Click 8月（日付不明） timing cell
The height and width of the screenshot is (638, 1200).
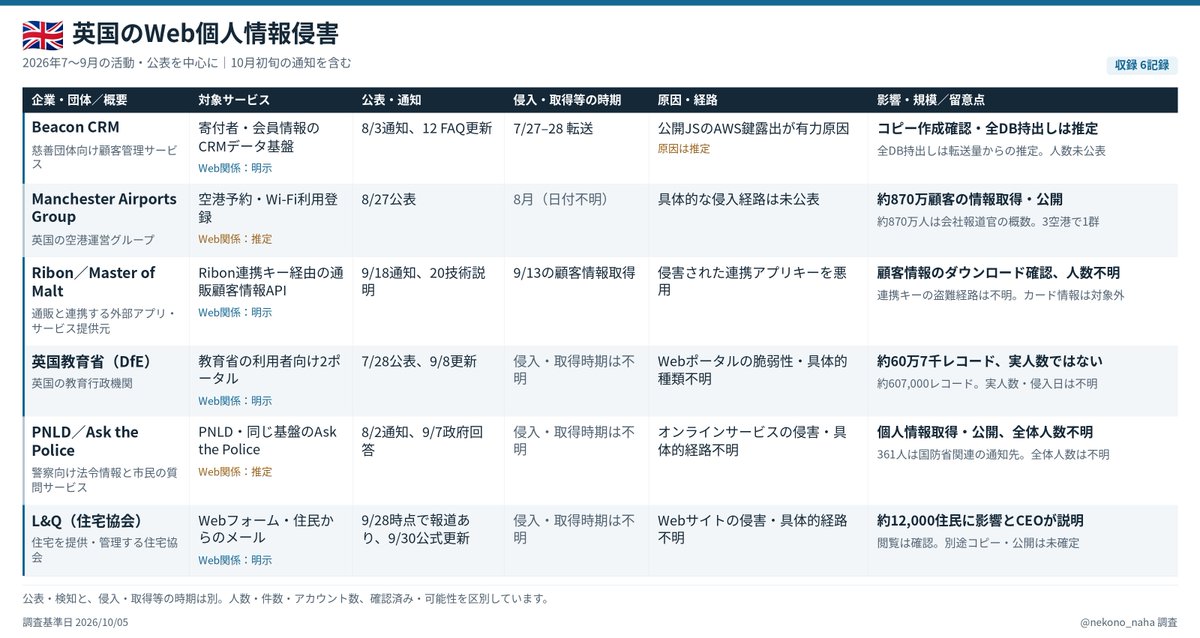pos(560,199)
